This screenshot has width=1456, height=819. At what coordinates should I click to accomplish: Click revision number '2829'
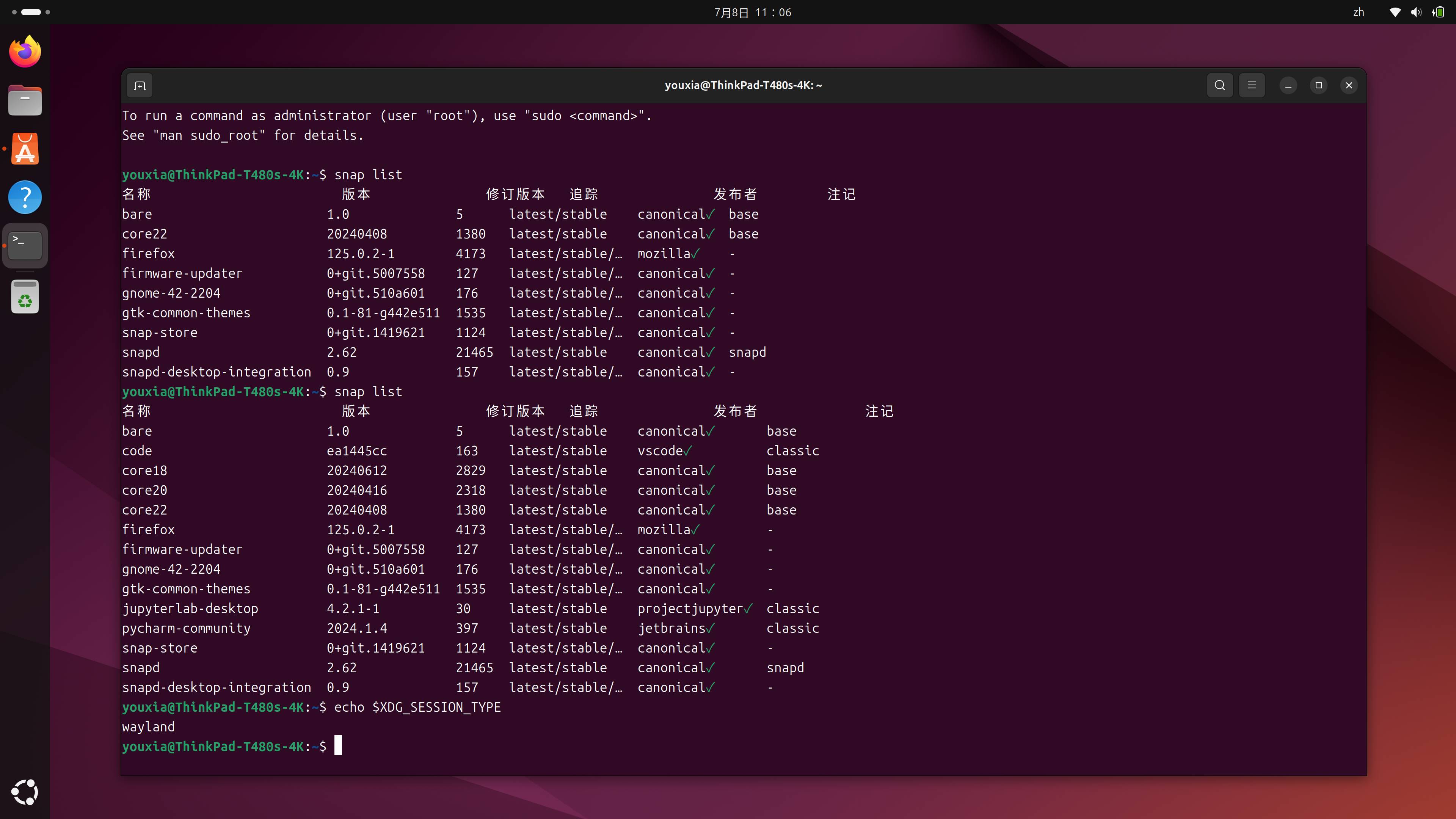click(x=470, y=471)
